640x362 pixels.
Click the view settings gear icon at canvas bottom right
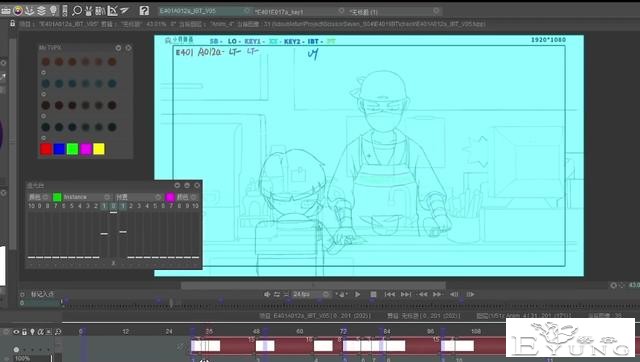click(613, 285)
